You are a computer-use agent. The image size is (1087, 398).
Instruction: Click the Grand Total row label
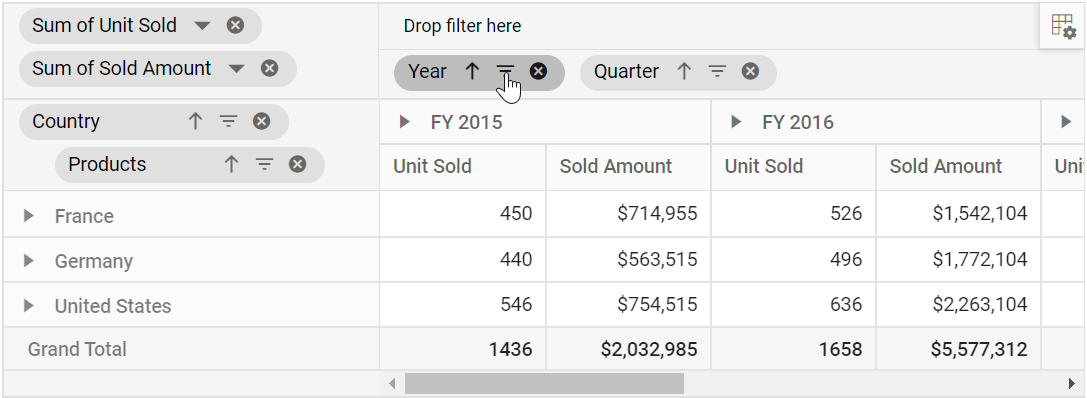77,349
